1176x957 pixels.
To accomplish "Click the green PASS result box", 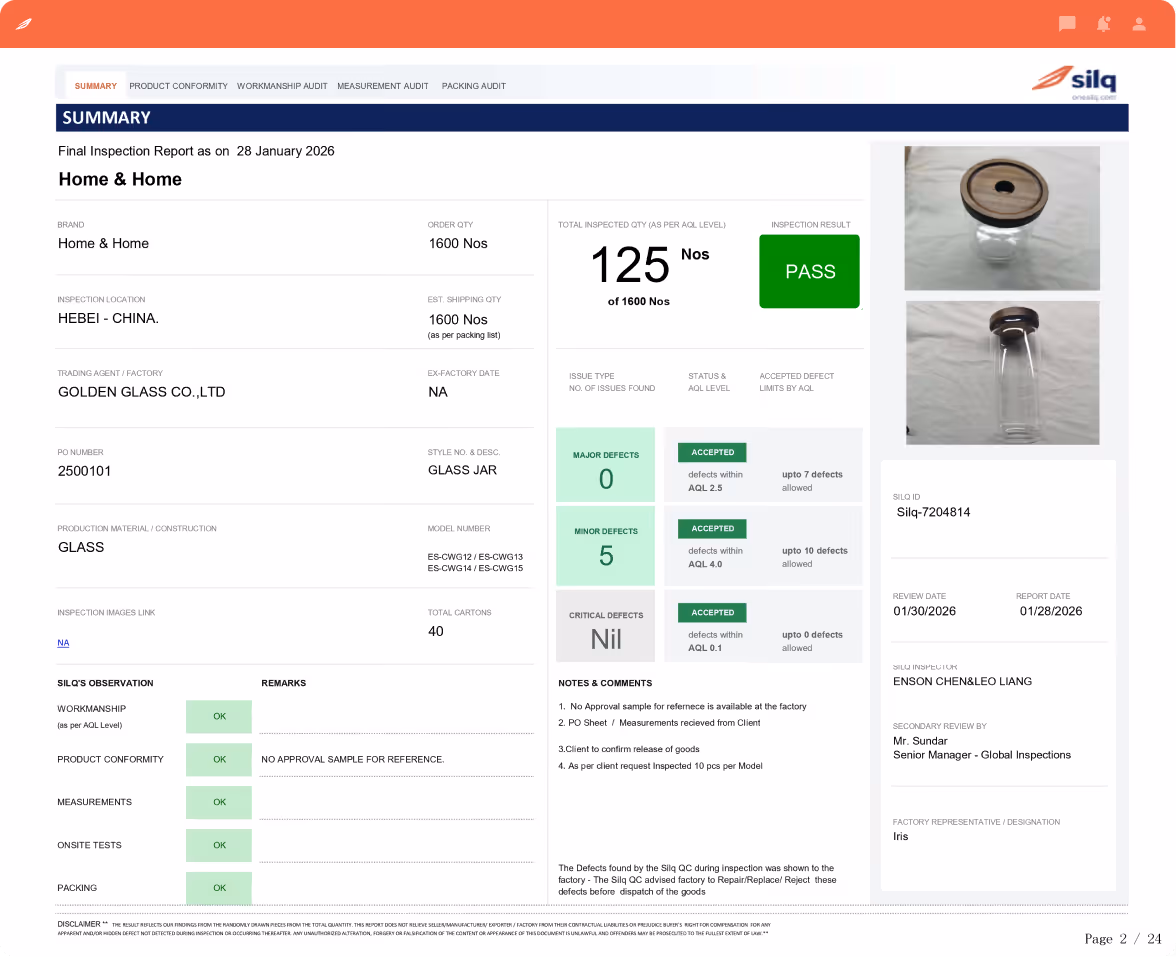I will (x=809, y=272).
